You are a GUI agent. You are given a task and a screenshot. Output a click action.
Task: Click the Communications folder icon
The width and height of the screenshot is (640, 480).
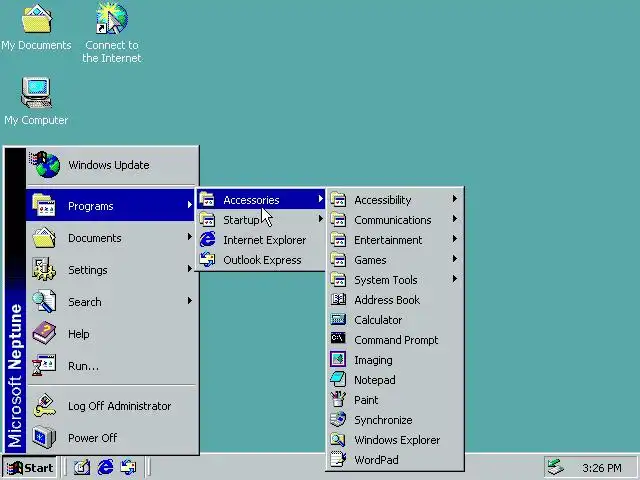(x=338, y=220)
